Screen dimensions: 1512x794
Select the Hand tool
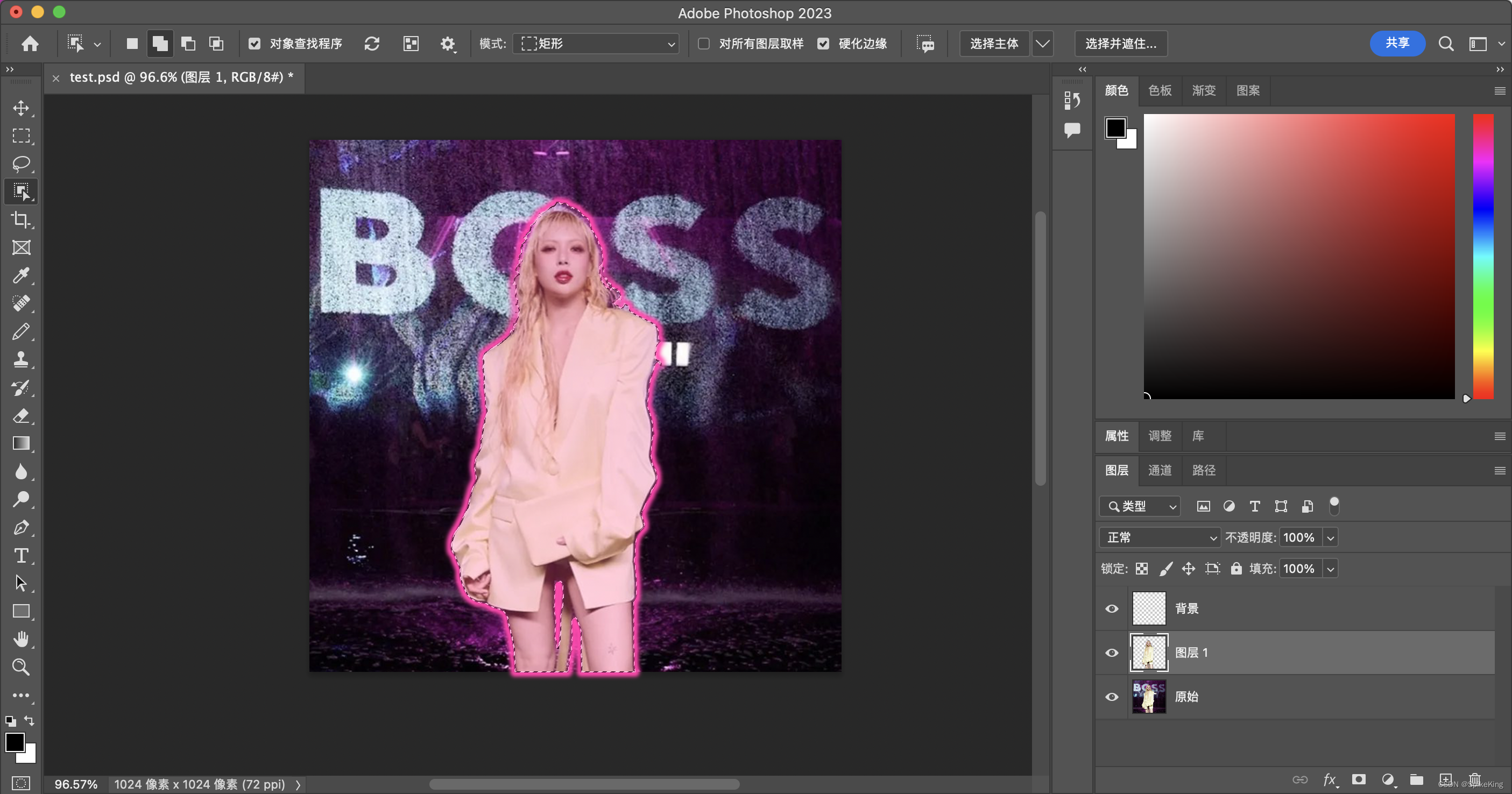pos(21,639)
